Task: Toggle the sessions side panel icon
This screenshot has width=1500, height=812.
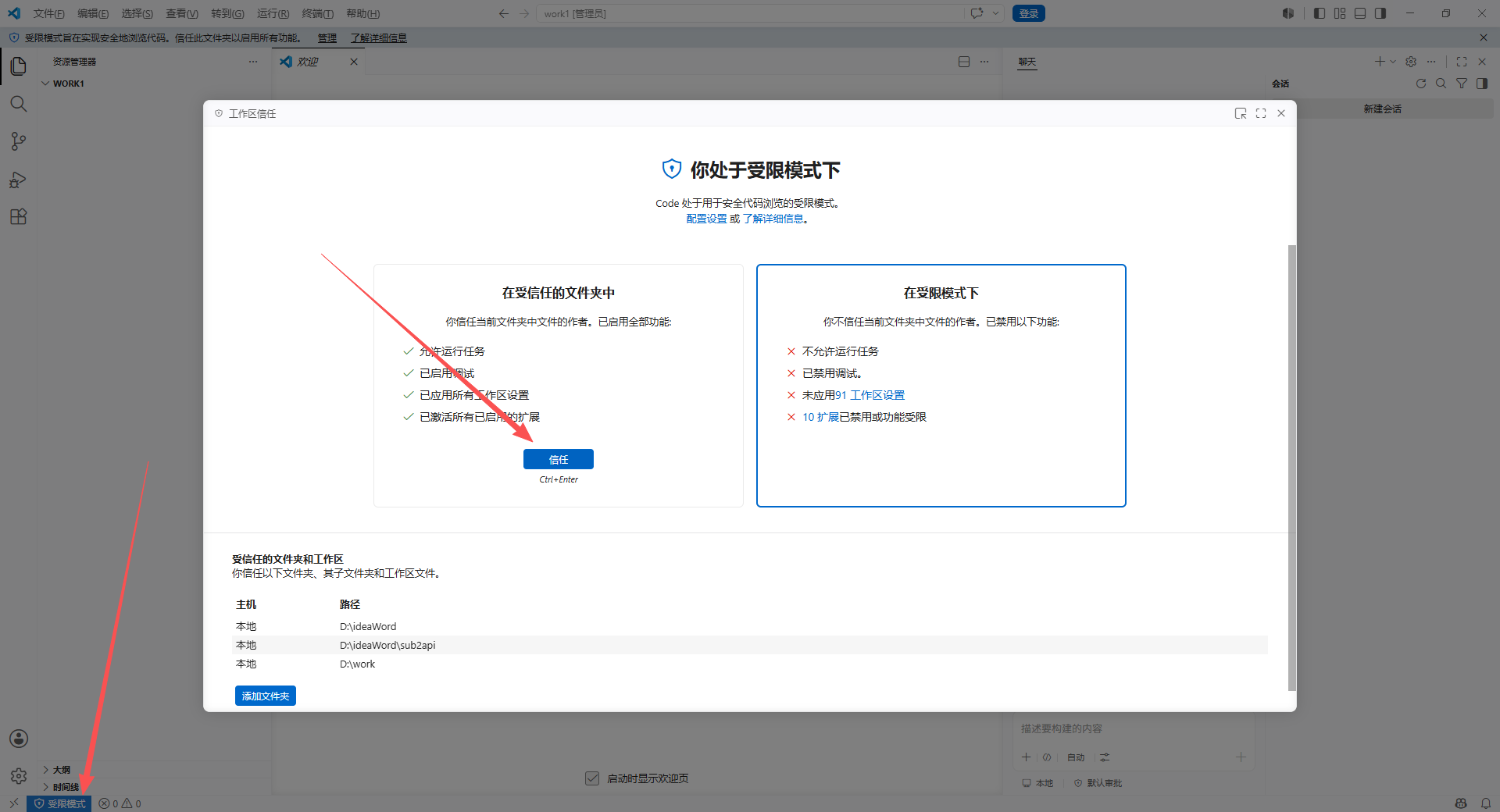Action: point(1482,84)
